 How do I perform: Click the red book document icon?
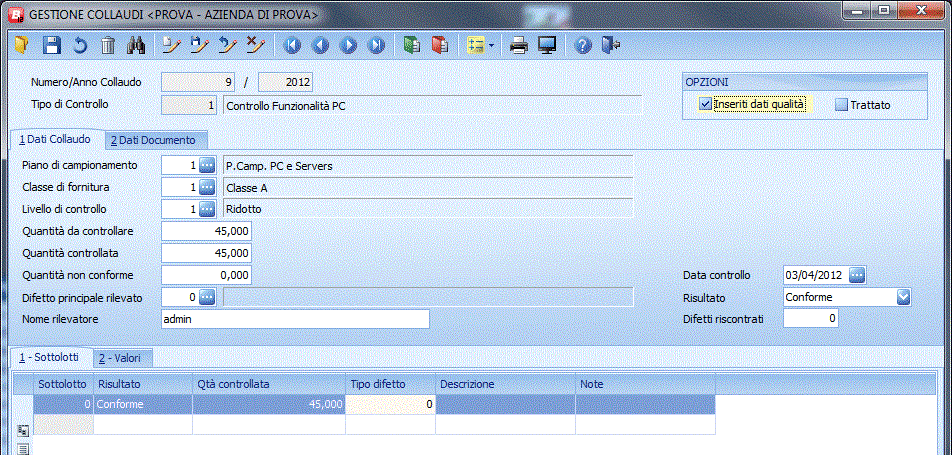[x=440, y=46]
